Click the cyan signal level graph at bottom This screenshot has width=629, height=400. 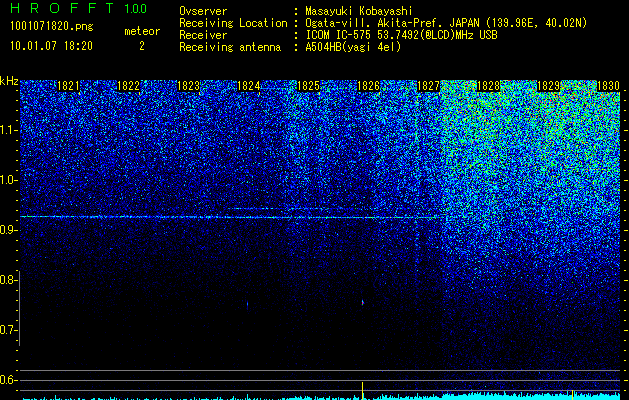tap(321, 396)
